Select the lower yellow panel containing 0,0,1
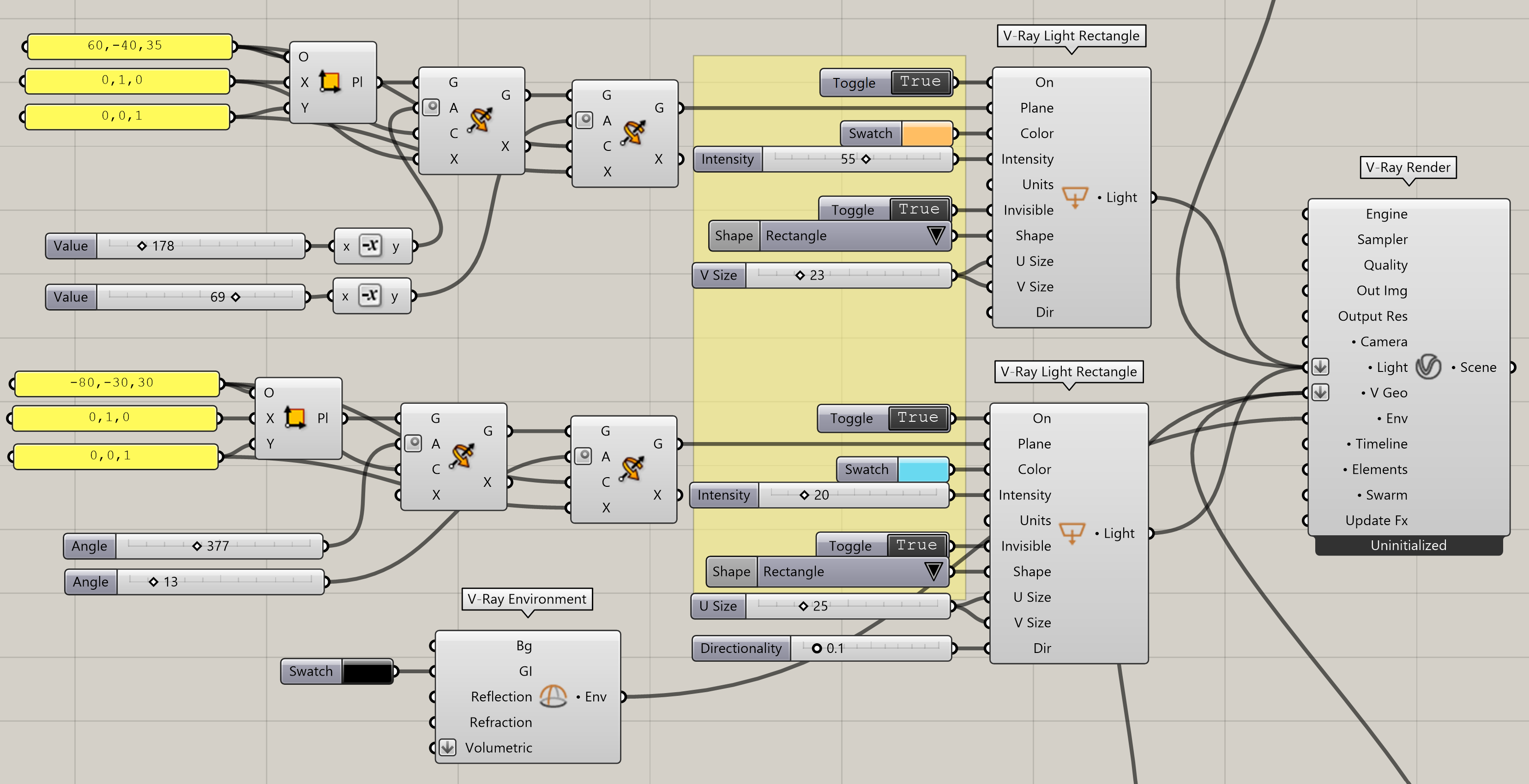Screen dimensions: 1529x784 tap(115, 456)
